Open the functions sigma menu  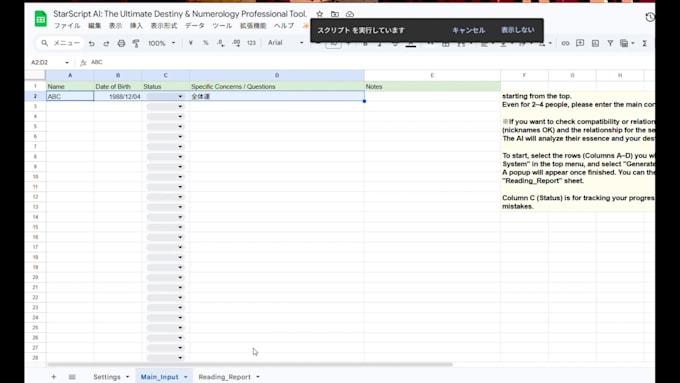645,43
